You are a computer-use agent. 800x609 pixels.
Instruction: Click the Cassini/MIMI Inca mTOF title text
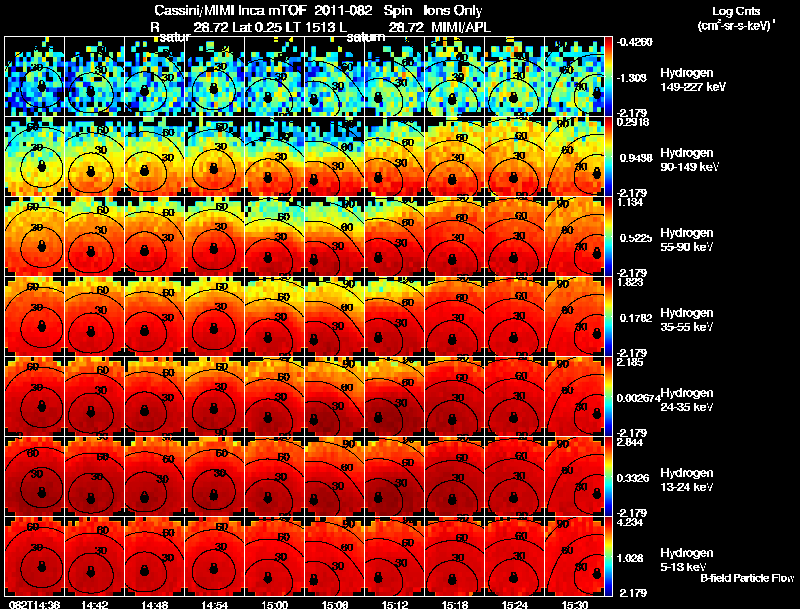pos(230,11)
